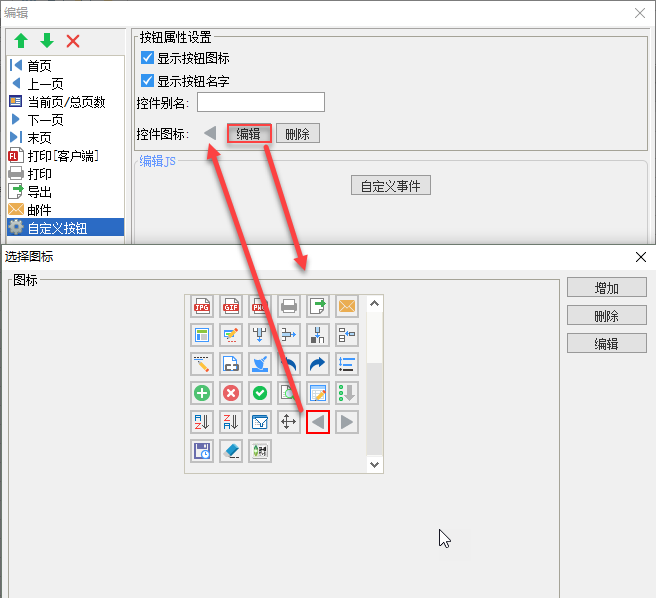Select the Z-A descending sort icon
This screenshot has width=656, height=598.
[x=231, y=422]
